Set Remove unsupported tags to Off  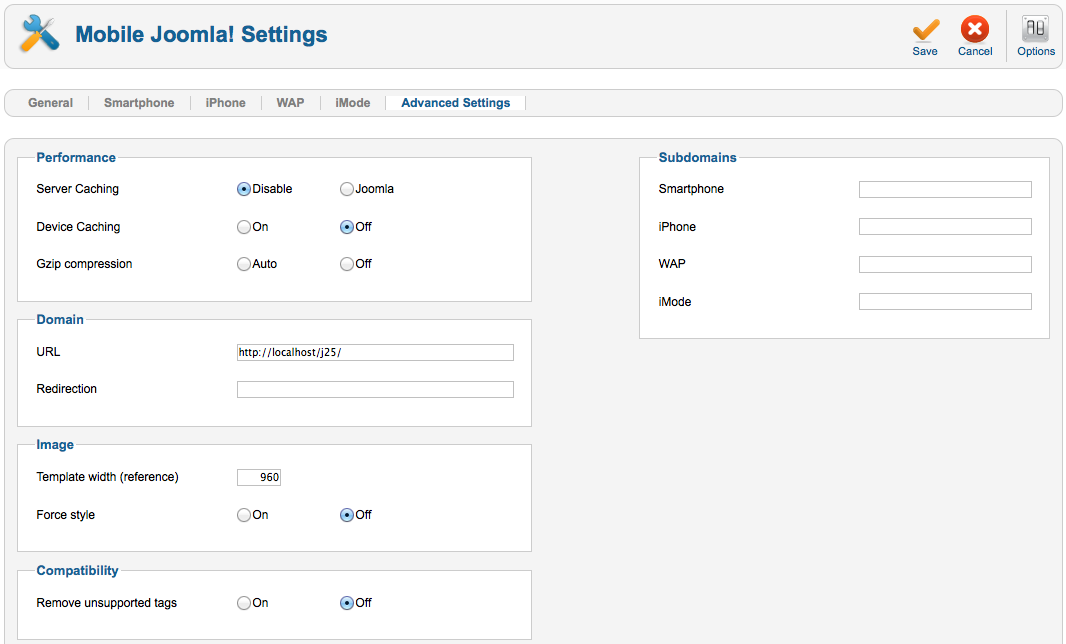pos(347,603)
